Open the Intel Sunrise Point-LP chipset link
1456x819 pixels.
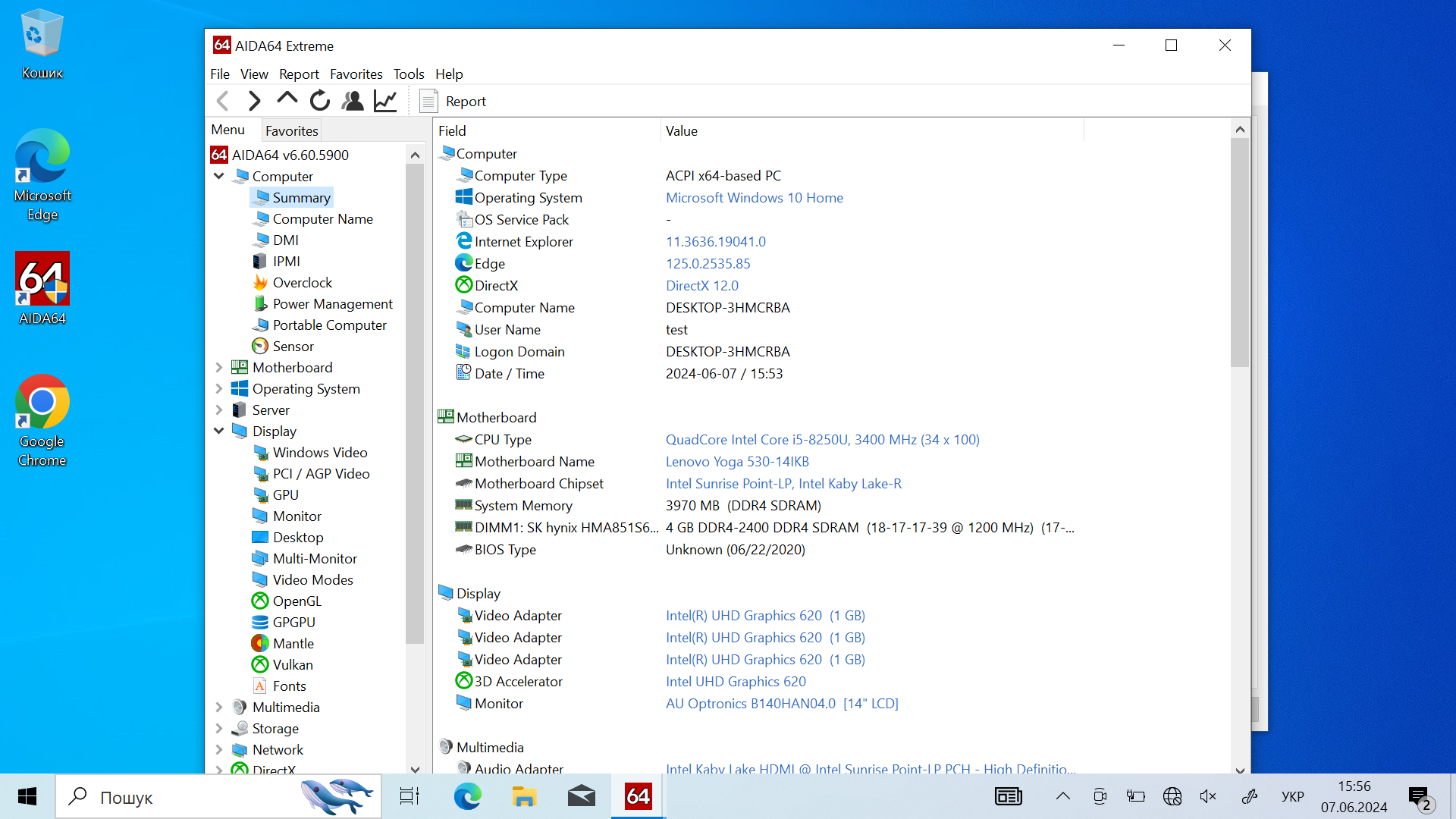[784, 483]
